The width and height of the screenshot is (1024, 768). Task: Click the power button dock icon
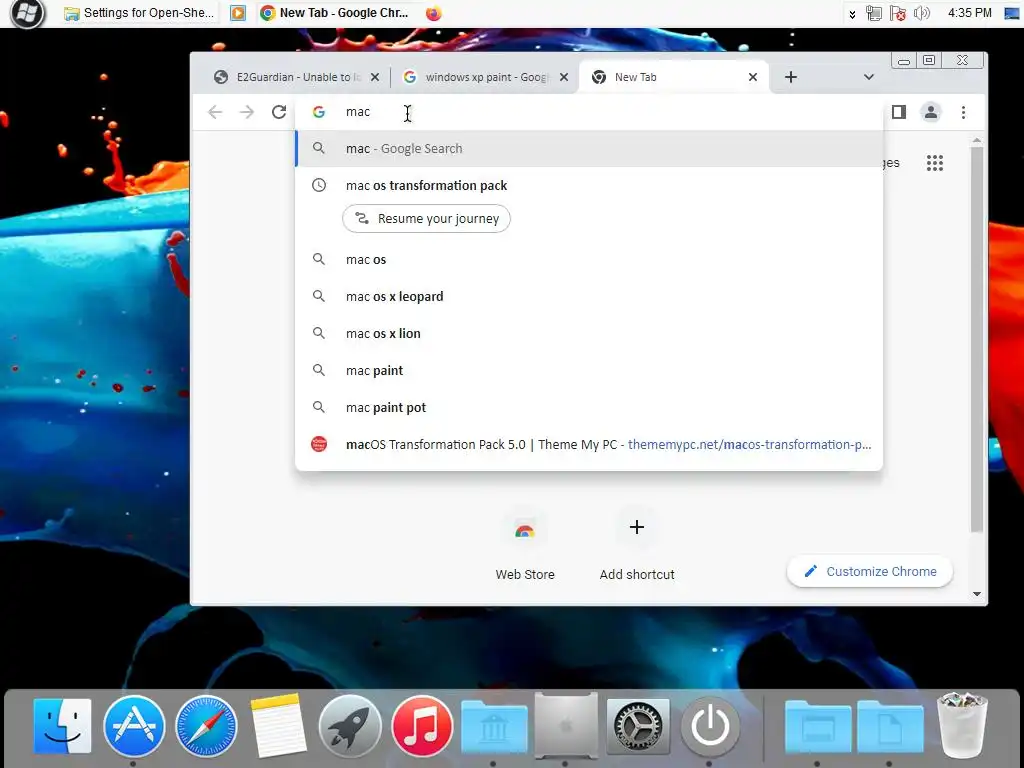710,726
